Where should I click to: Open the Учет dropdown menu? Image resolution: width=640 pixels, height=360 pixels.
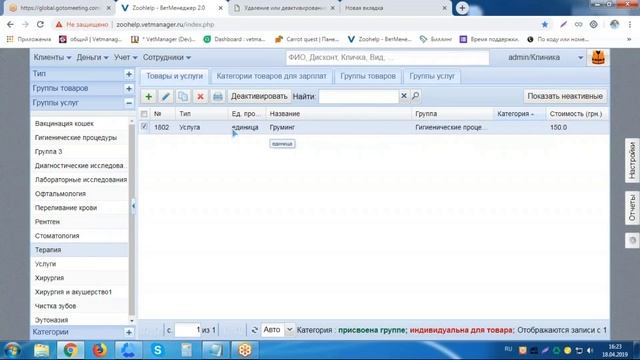pyautogui.click(x=125, y=58)
